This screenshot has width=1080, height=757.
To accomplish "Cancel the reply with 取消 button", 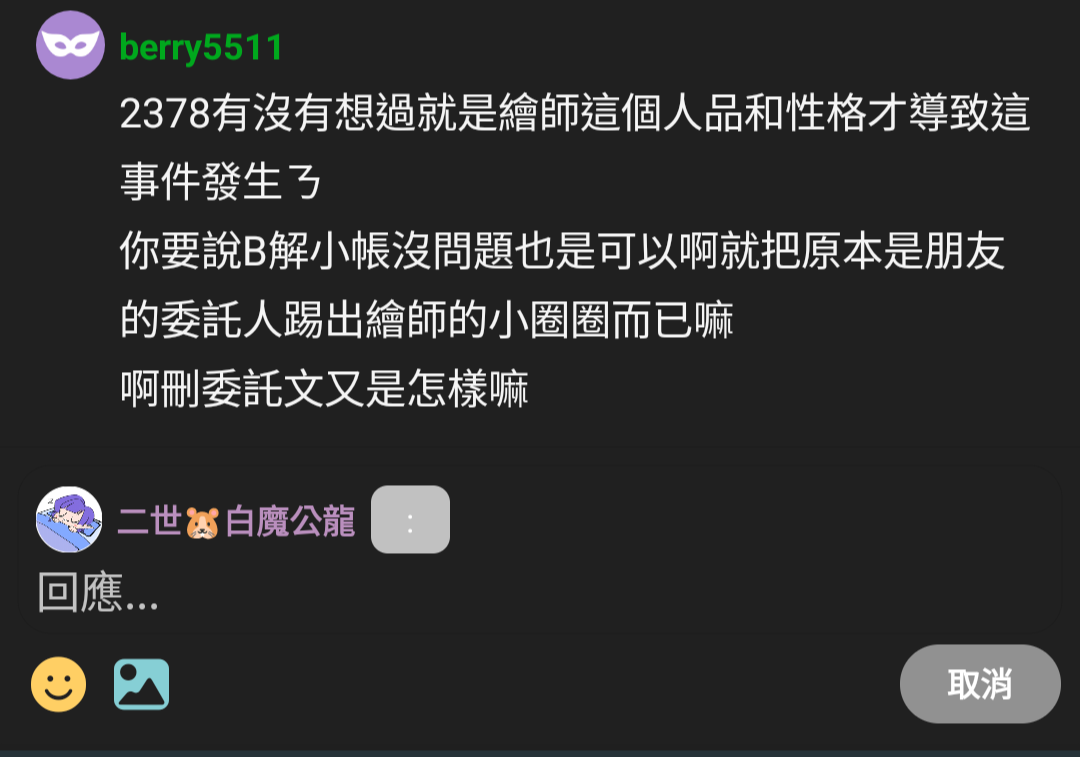I will click(x=980, y=684).
